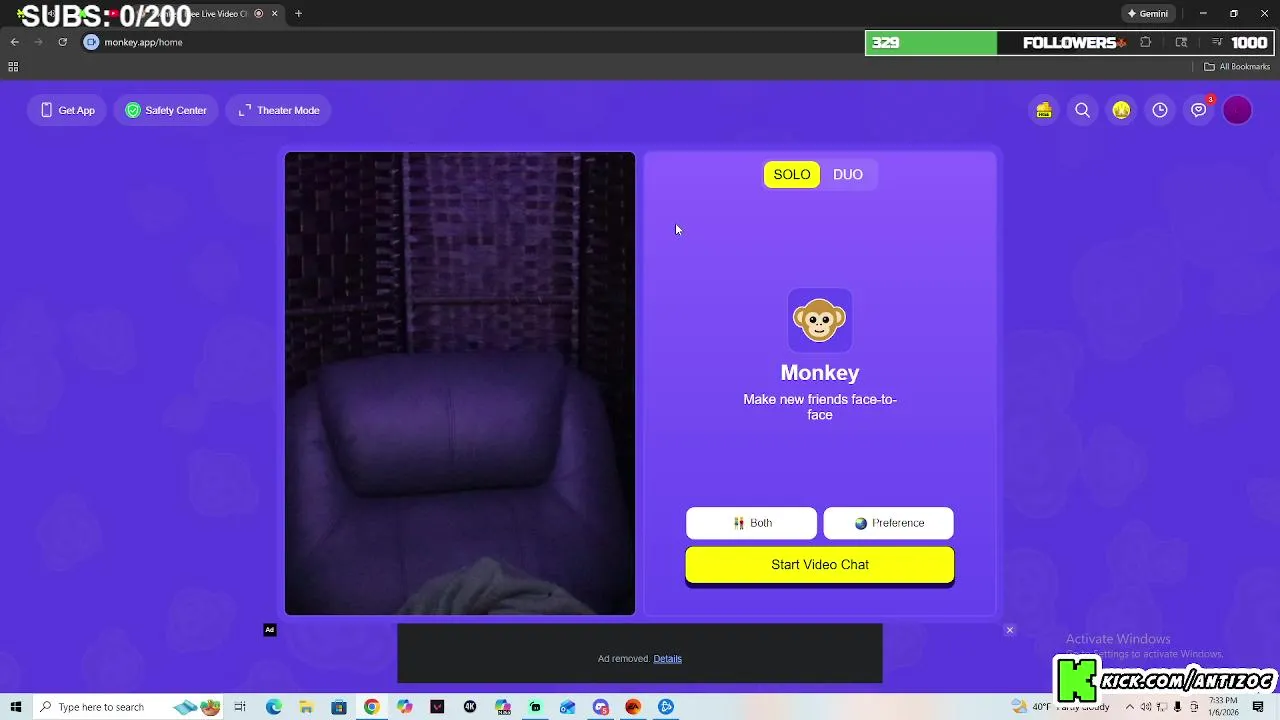
Task: Open the Preference region filter
Action: [x=888, y=523]
